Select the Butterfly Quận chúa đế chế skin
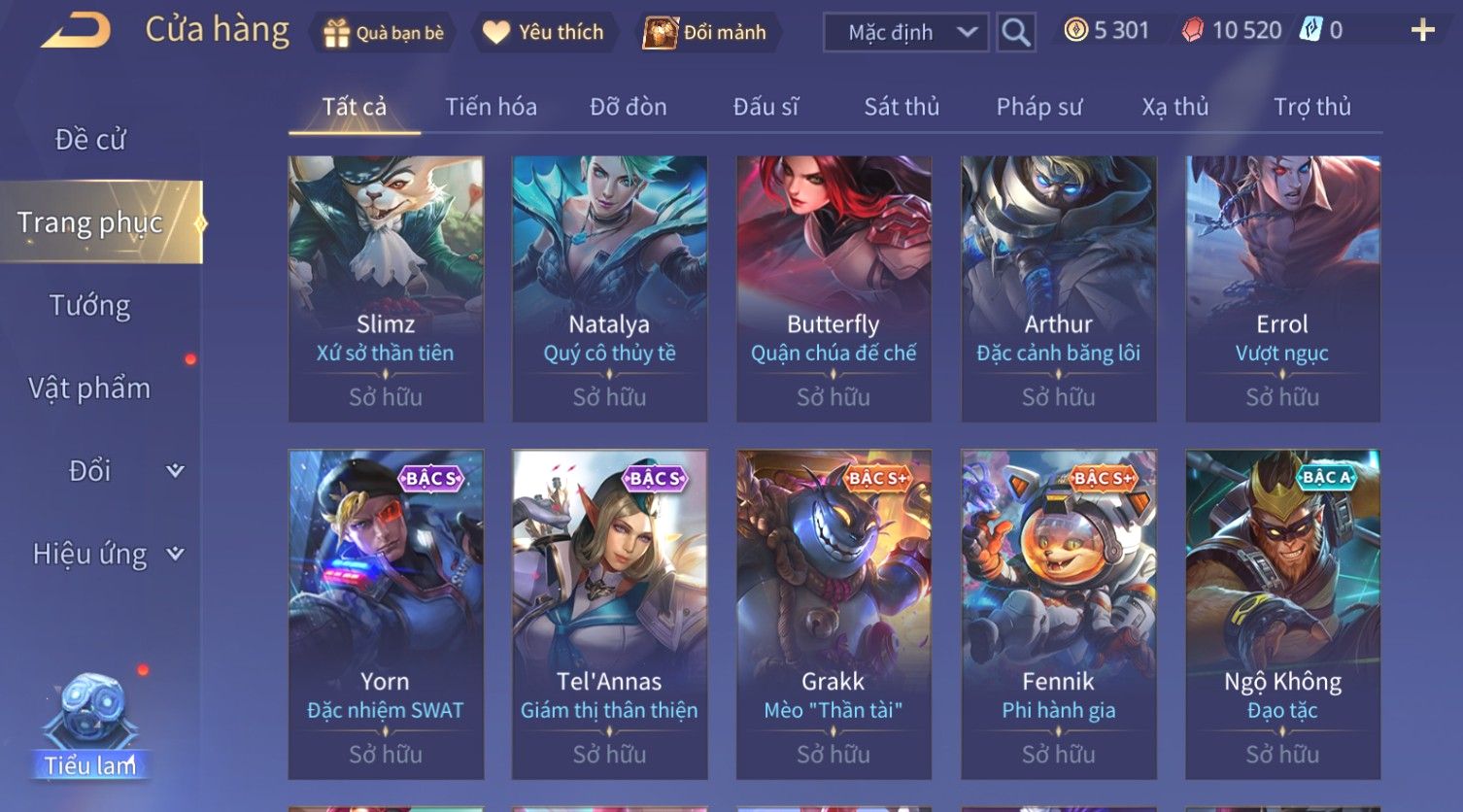Image resolution: width=1463 pixels, height=812 pixels. [834, 288]
